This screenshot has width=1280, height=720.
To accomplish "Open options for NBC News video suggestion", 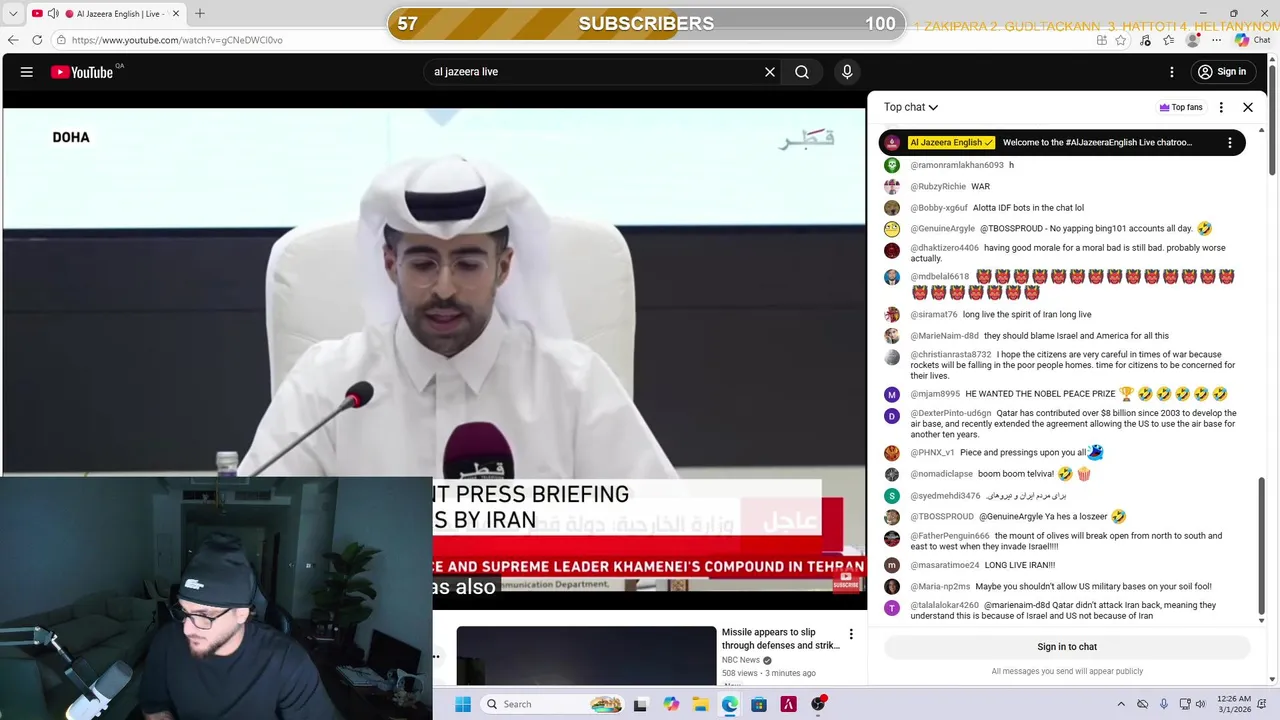I will pyautogui.click(x=851, y=634).
